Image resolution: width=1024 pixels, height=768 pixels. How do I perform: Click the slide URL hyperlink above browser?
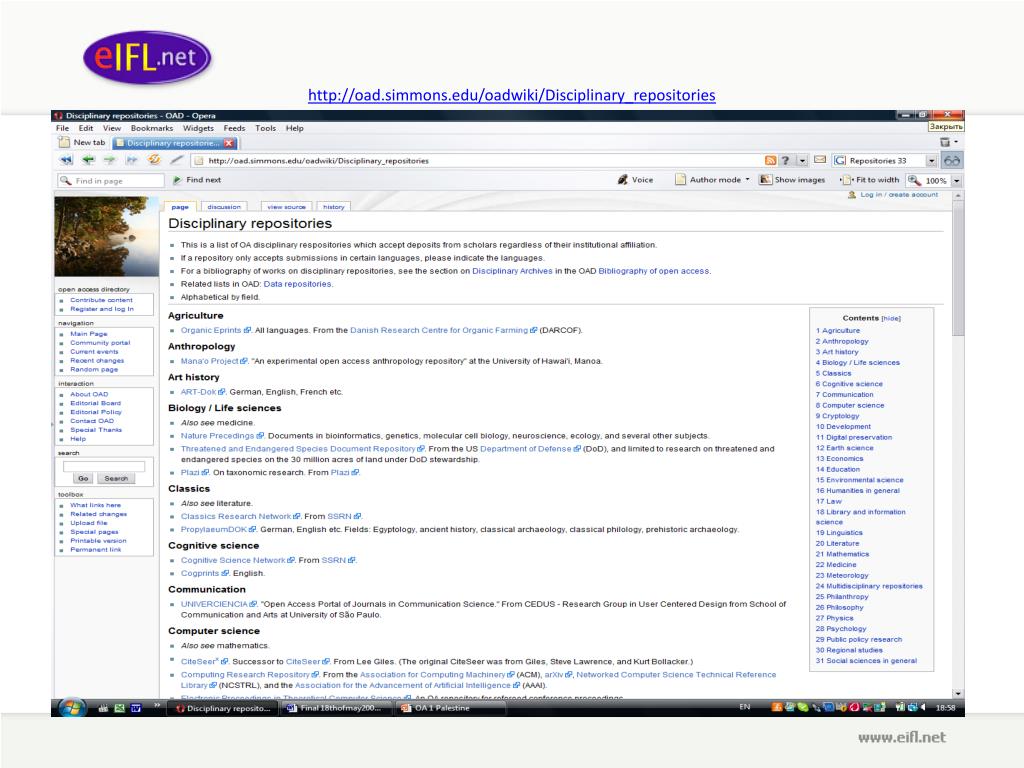(511, 95)
